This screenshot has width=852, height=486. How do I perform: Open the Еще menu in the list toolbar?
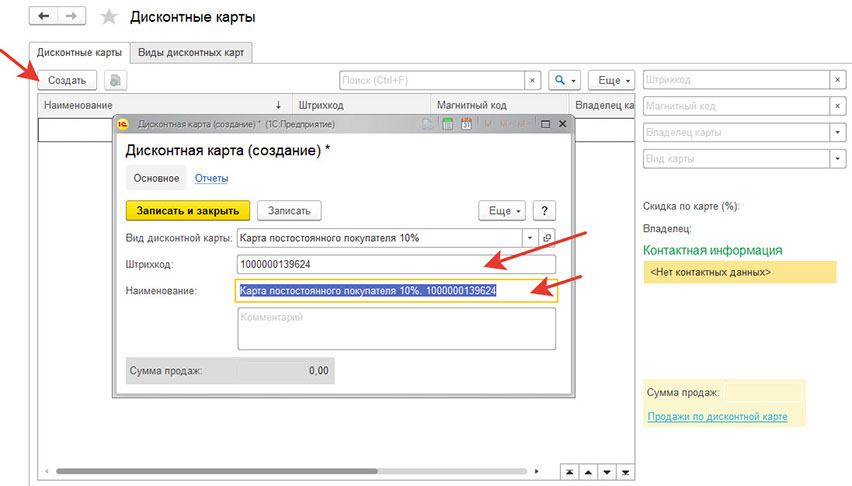pyautogui.click(x=612, y=80)
